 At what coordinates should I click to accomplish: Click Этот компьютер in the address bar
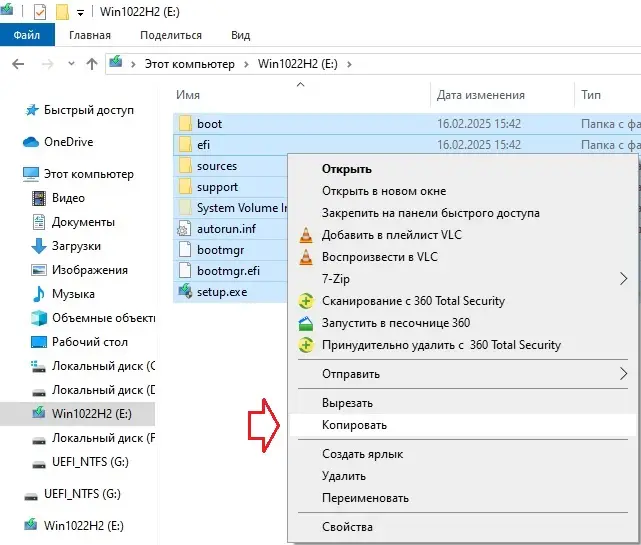click(x=190, y=64)
